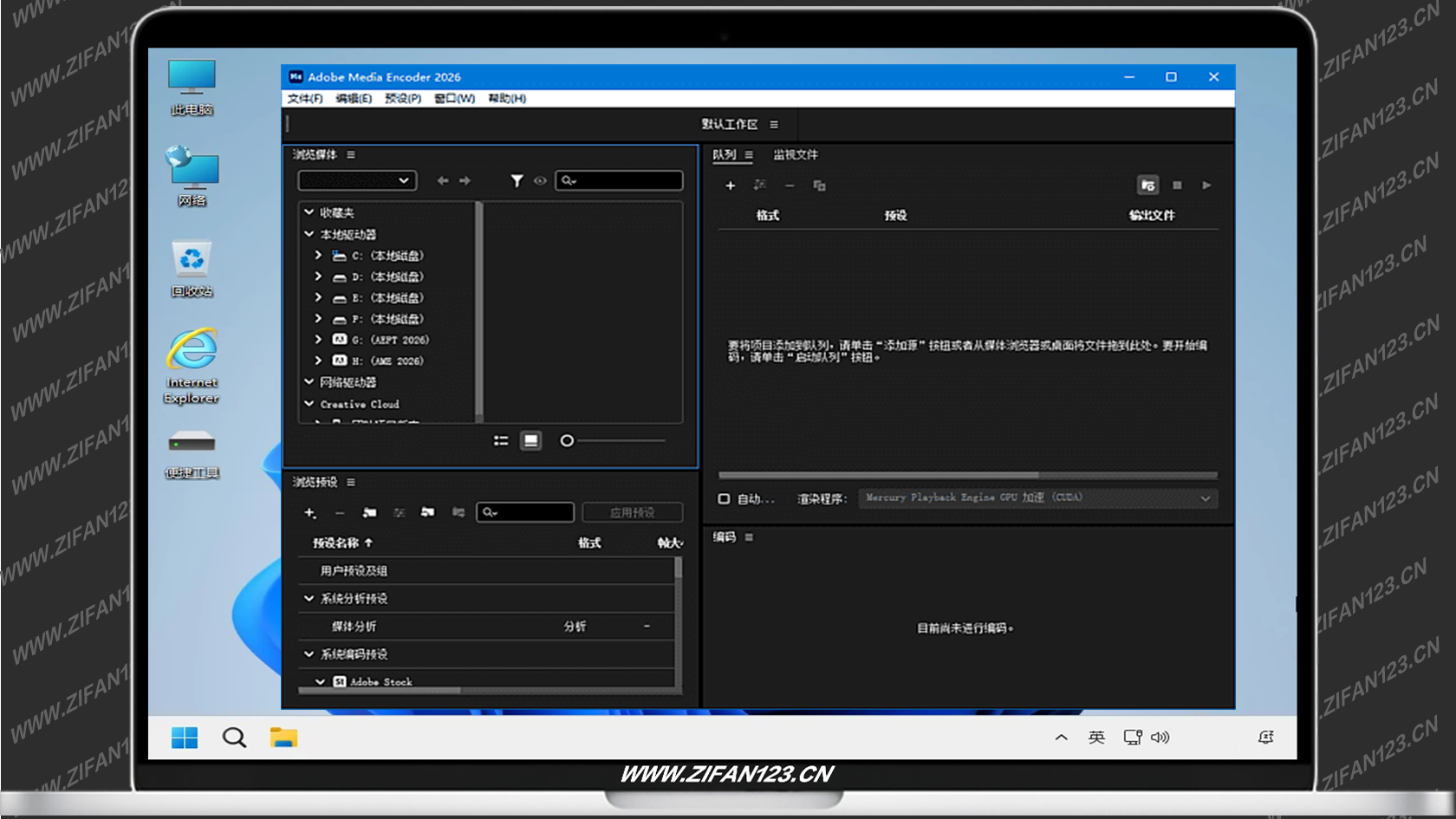Click the Add Source plus icon in Queue

click(x=730, y=185)
